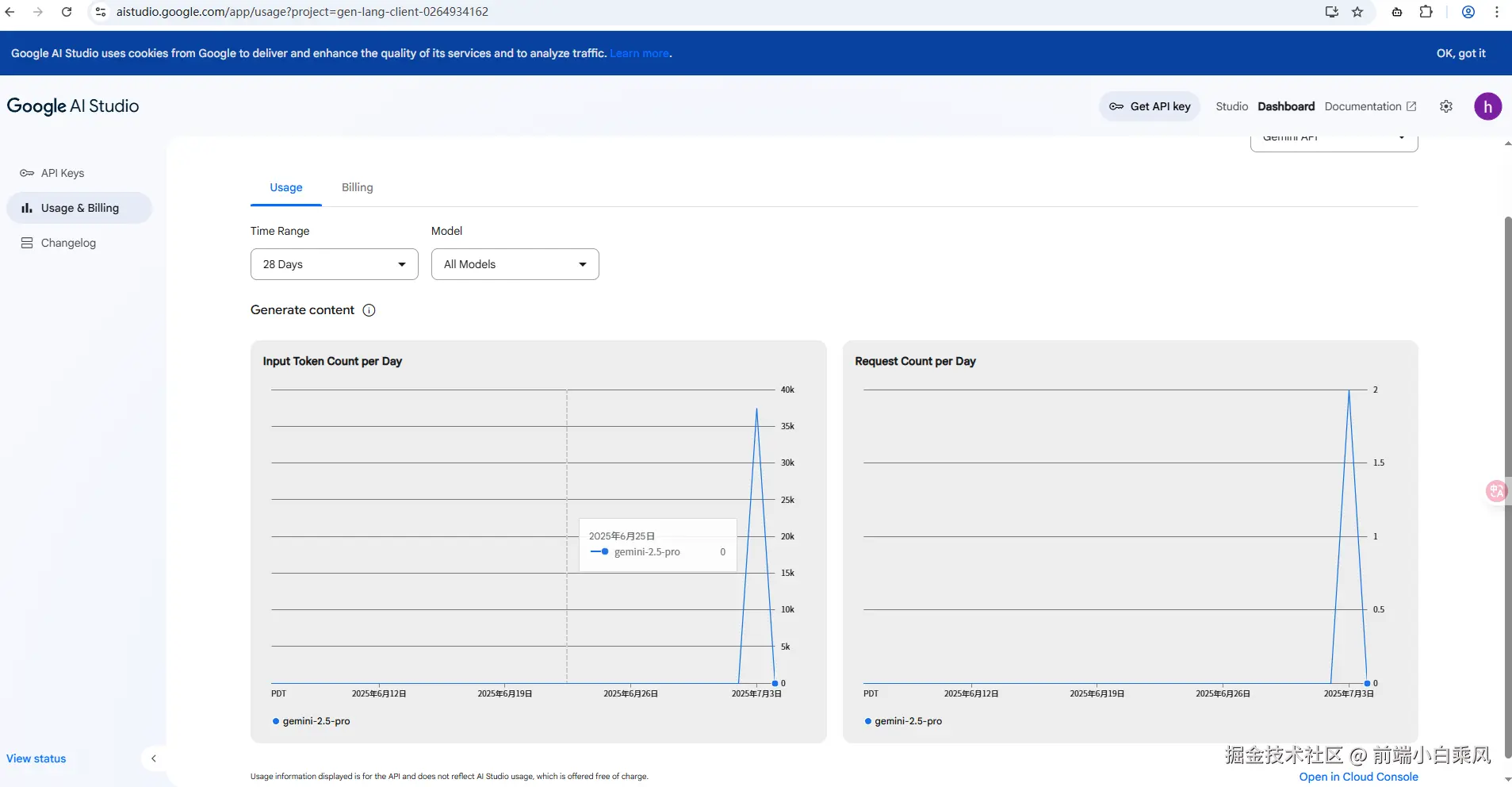Click the browser address bar URL
Viewport: 1512px width, 787px height.
(x=302, y=12)
